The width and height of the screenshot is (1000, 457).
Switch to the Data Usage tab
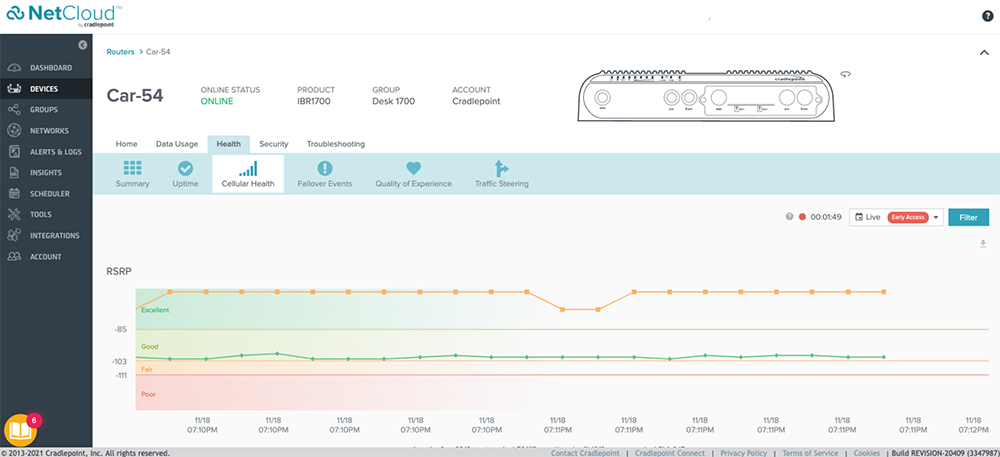tap(177, 144)
